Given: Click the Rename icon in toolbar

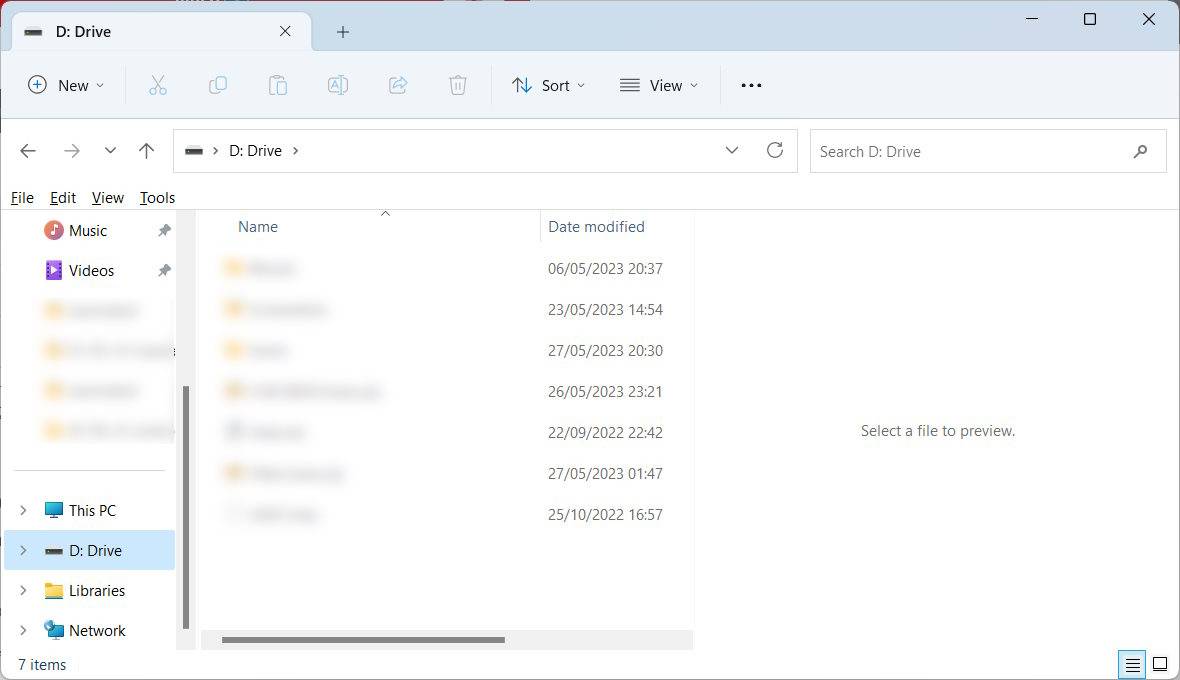Looking at the screenshot, I should click(x=338, y=86).
